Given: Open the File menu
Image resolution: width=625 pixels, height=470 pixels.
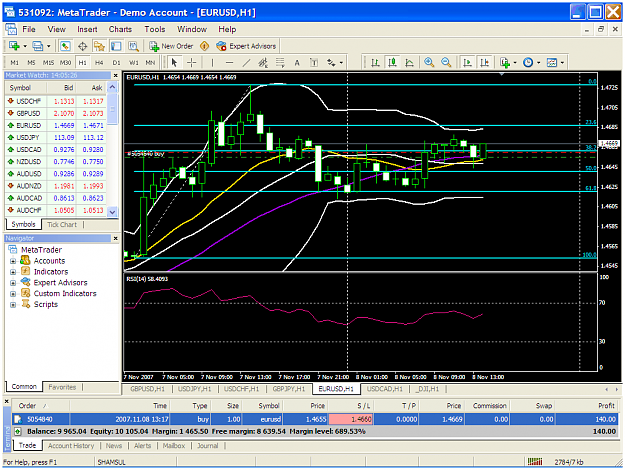Looking at the screenshot, I should coord(29,29).
